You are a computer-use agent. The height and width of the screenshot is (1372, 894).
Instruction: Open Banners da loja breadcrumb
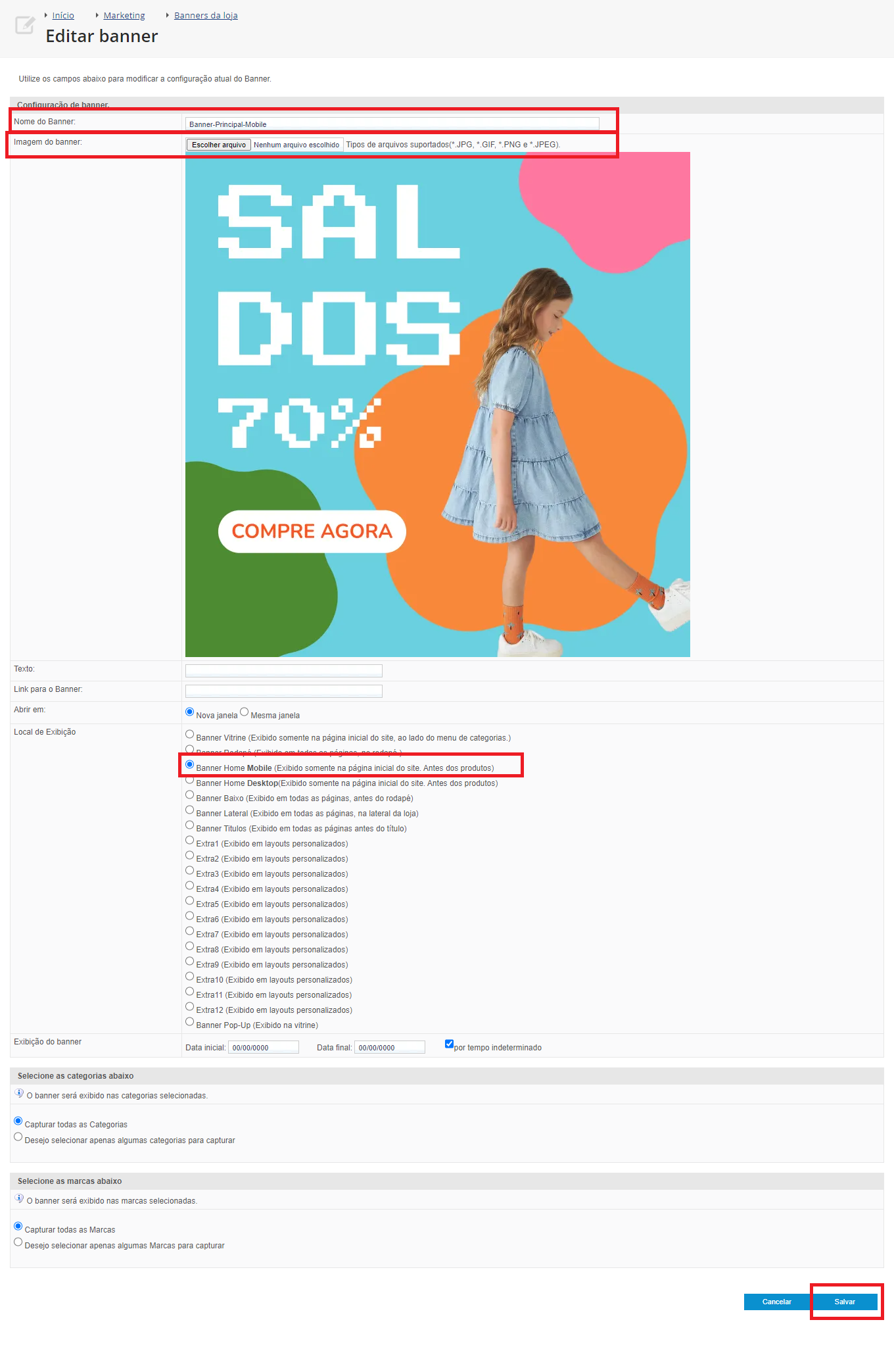(206, 15)
